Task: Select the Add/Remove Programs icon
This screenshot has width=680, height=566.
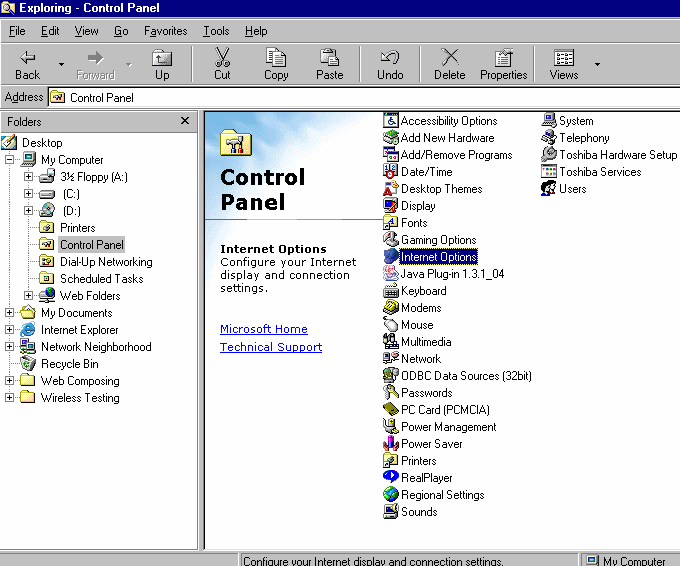Action: (390, 154)
